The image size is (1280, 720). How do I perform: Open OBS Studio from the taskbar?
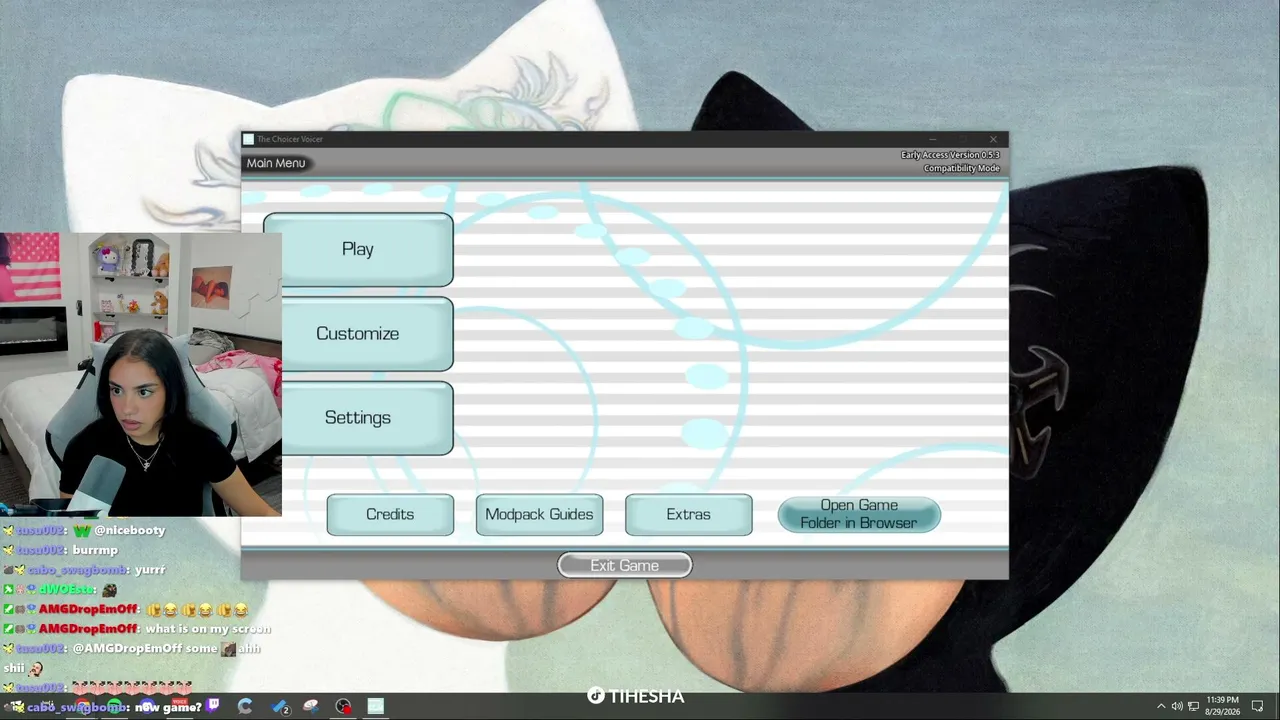point(343,706)
